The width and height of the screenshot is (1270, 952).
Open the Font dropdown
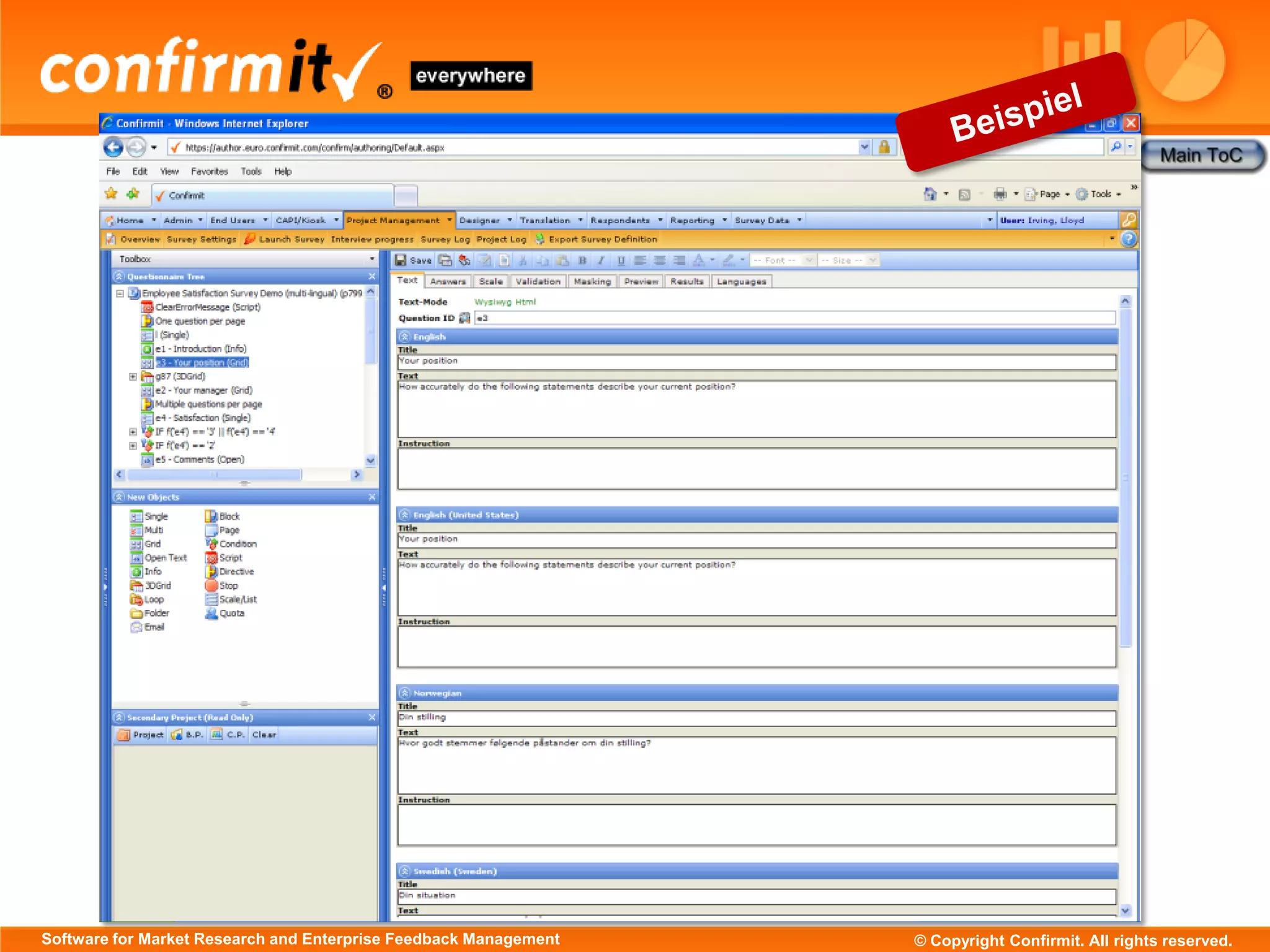pyautogui.click(x=783, y=260)
